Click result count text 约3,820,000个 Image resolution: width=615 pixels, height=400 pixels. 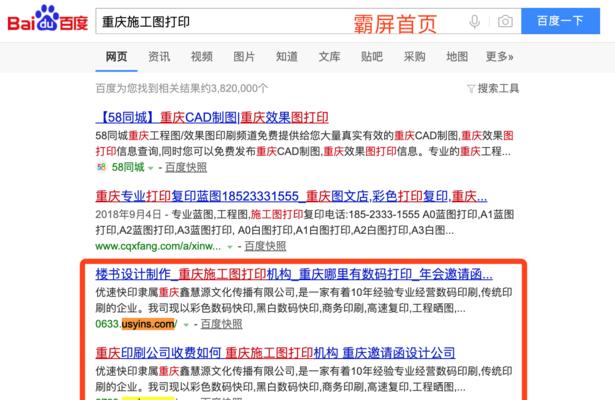[234, 89]
